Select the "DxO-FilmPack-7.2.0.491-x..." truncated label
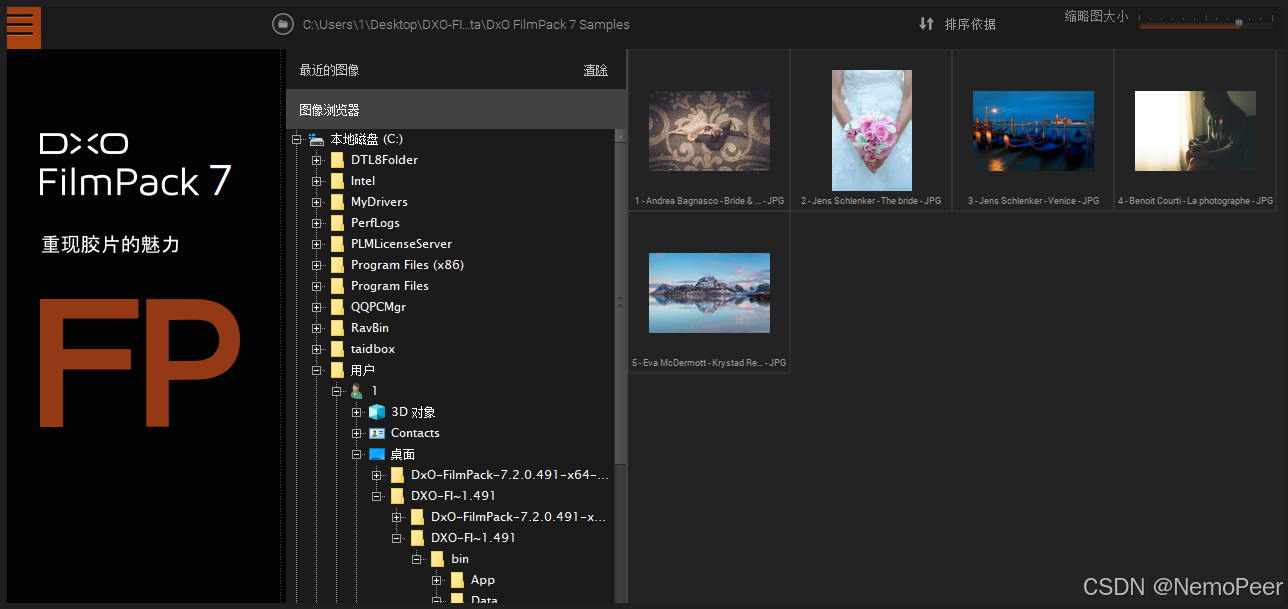 [519, 517]
